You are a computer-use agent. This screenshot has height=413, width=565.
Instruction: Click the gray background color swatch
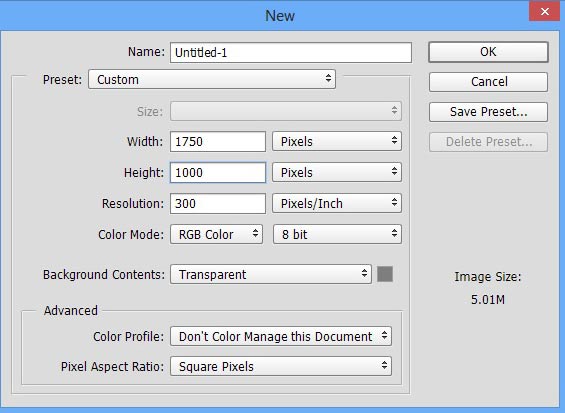pos(385,274)
